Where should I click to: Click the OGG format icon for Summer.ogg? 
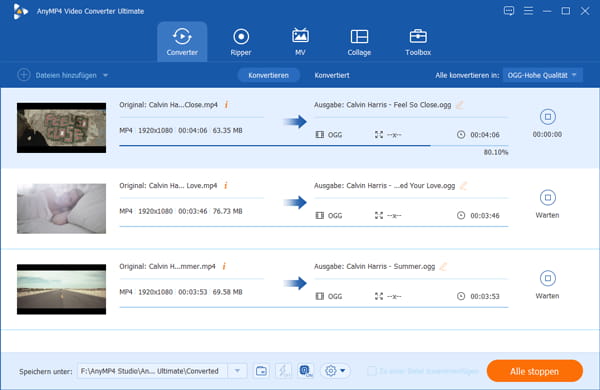320,296
